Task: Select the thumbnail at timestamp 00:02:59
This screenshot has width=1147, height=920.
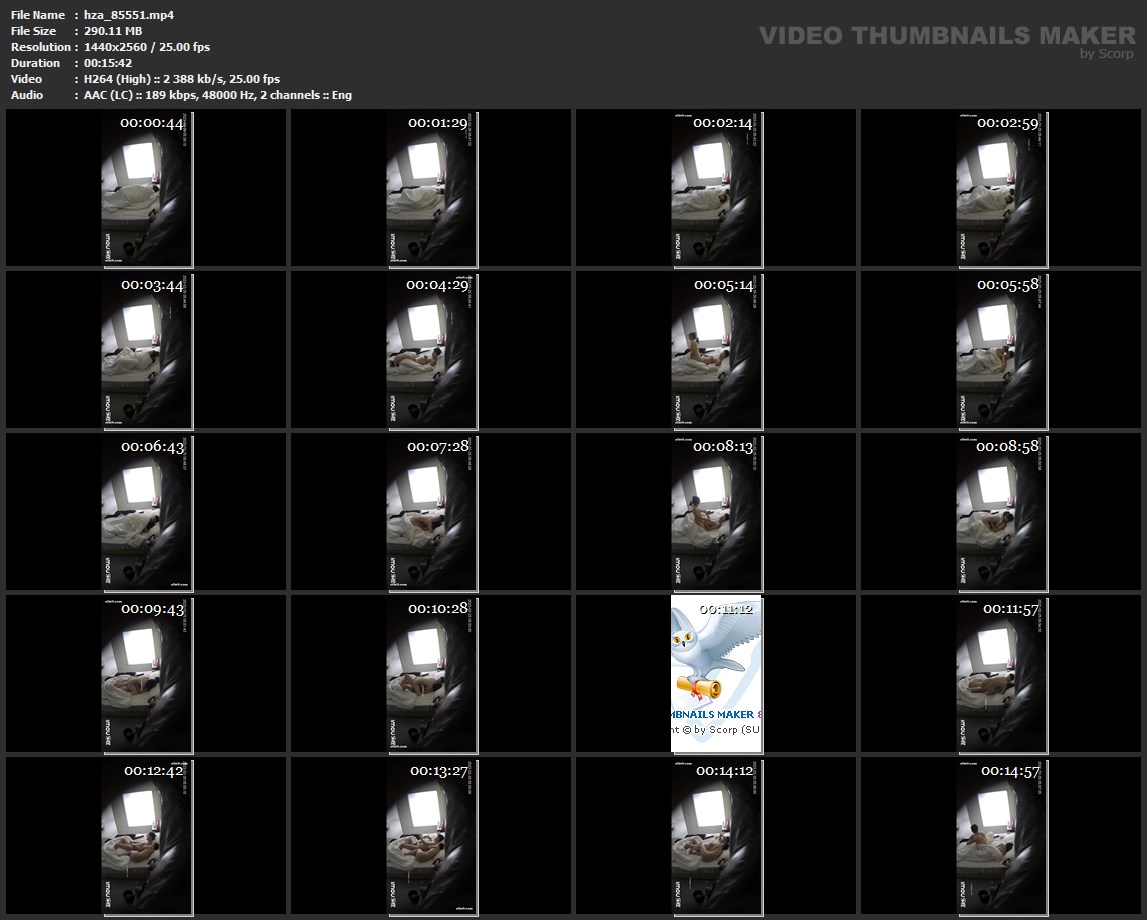Action: (x=1001, y=188)
